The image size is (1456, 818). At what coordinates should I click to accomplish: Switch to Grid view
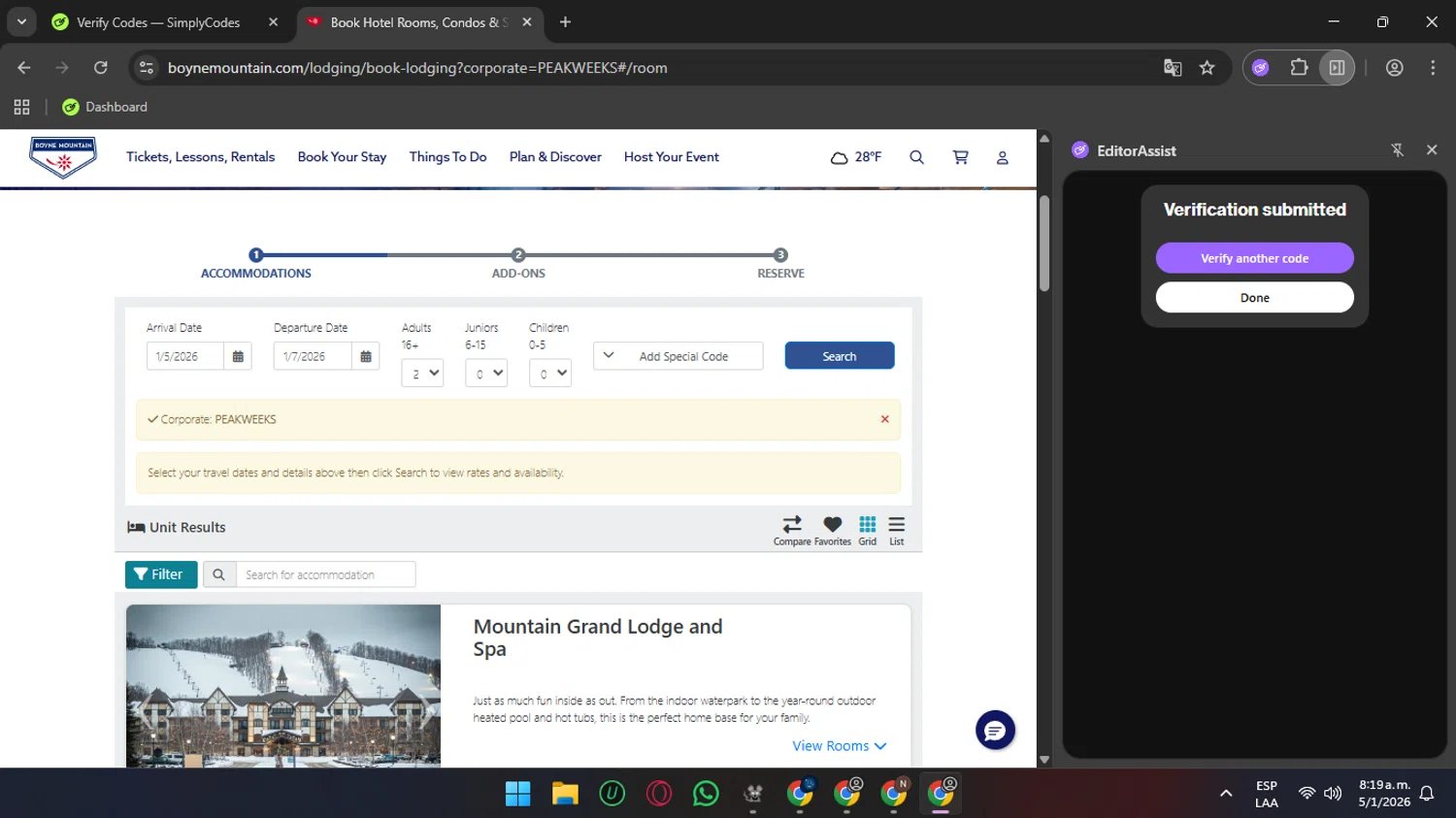point(868,531)
